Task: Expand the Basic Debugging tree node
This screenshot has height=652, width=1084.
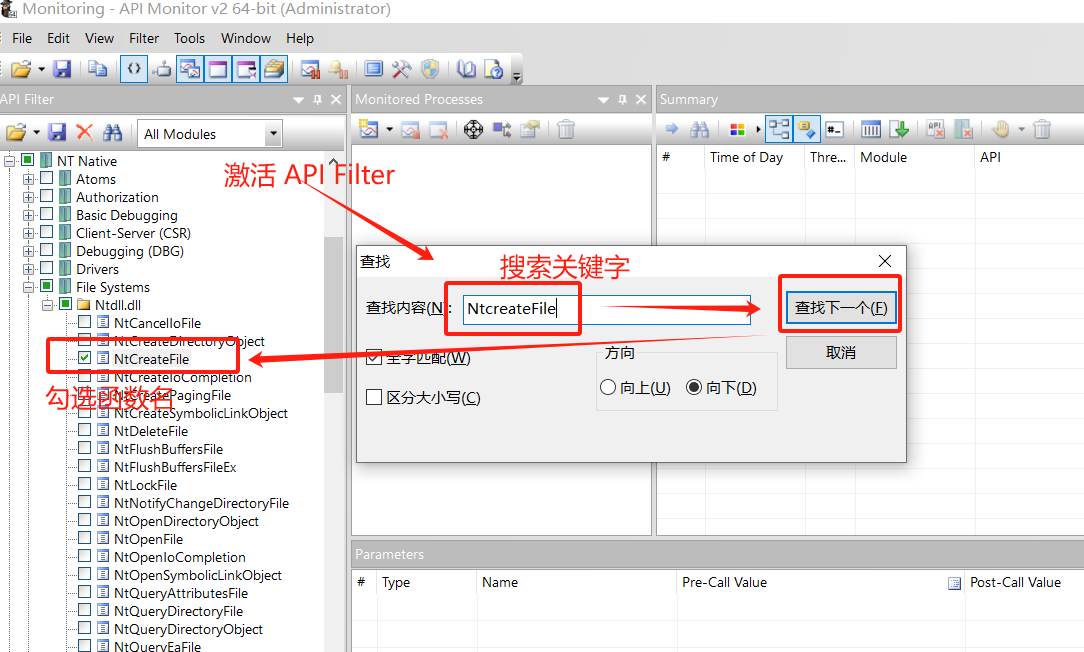Action: 28,215
